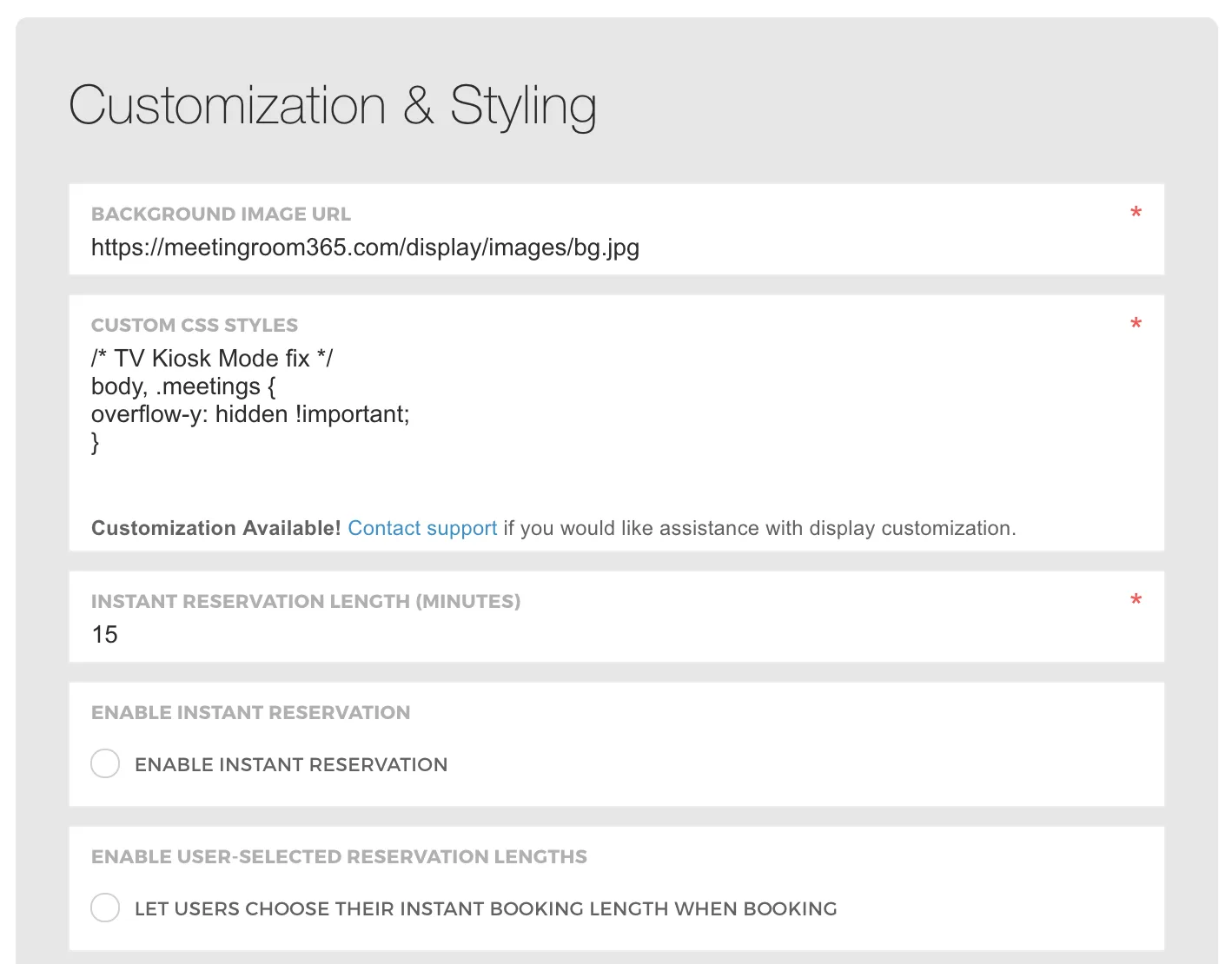
Task: Click the 'Customization & Styling' heading
Action: click(333, 107)
